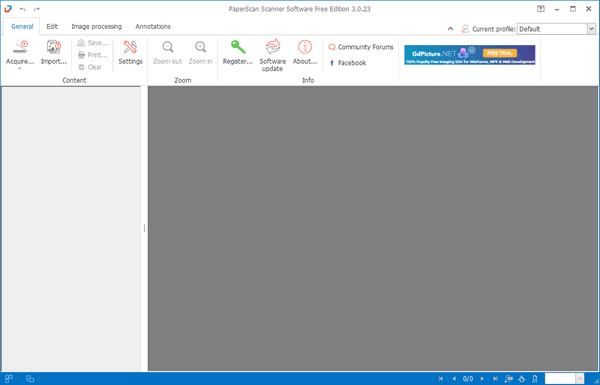Image resolution: width=600 pixels, height=385 pixels.
Task: Click the thumbnail panel splitter handle
Action: click(144, 228)
